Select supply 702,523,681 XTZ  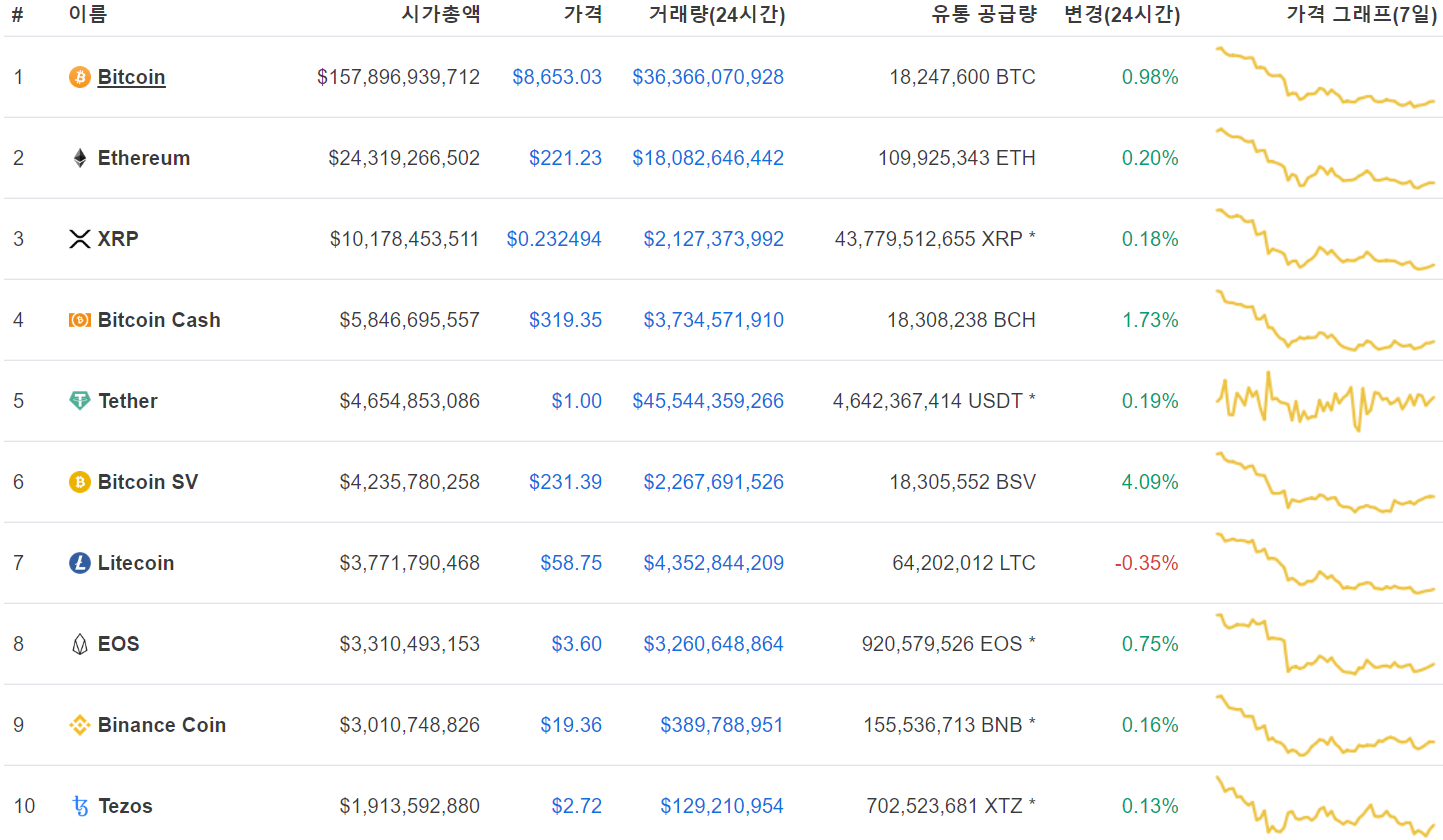[951, 806]
